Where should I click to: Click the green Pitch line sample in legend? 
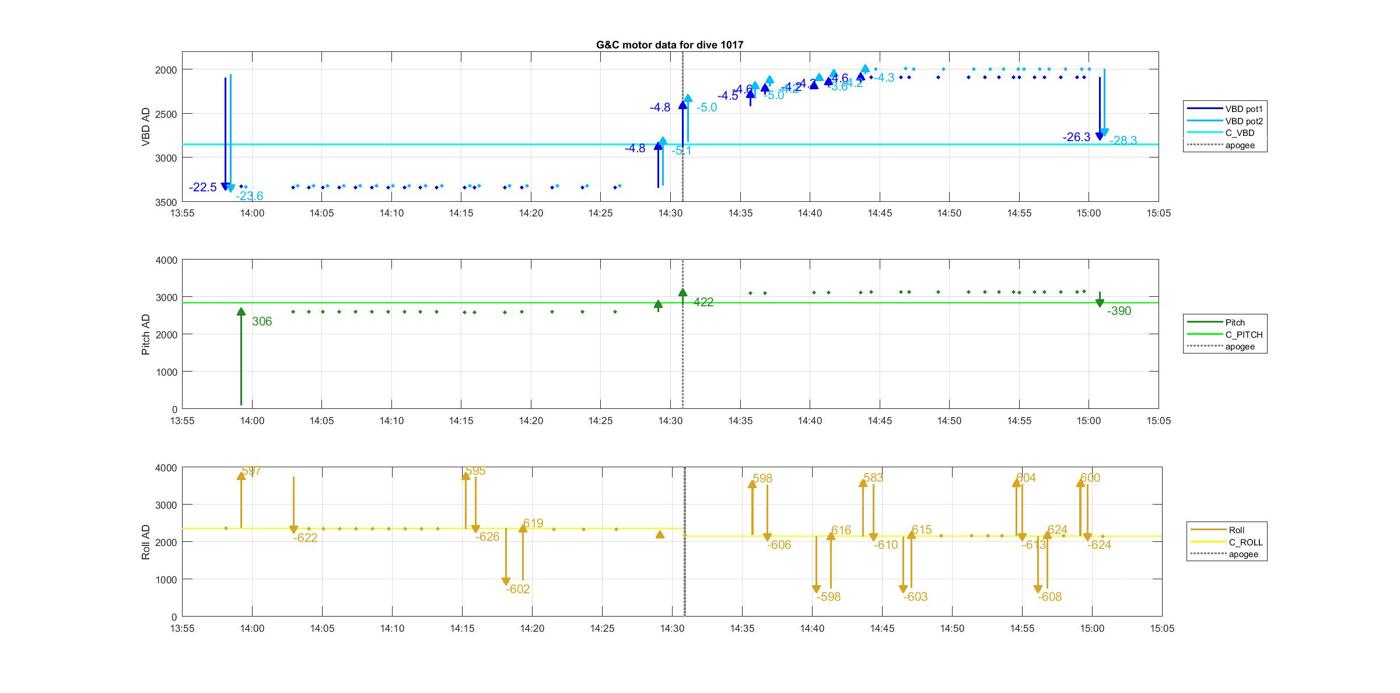click(x=1204, y=322)
